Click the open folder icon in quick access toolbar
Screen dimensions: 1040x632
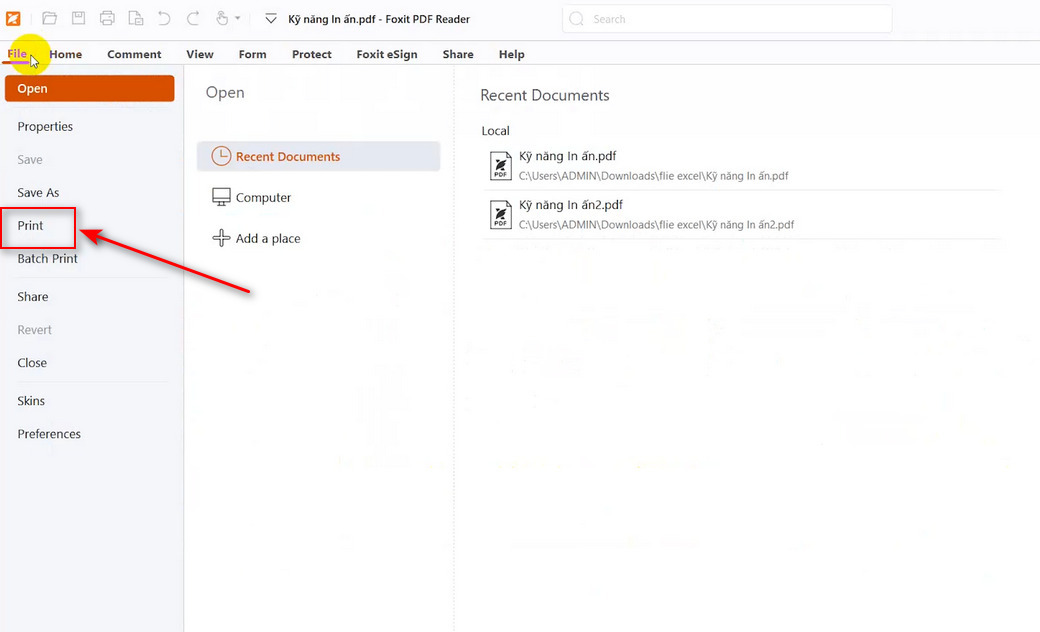[x=49, y=18]
